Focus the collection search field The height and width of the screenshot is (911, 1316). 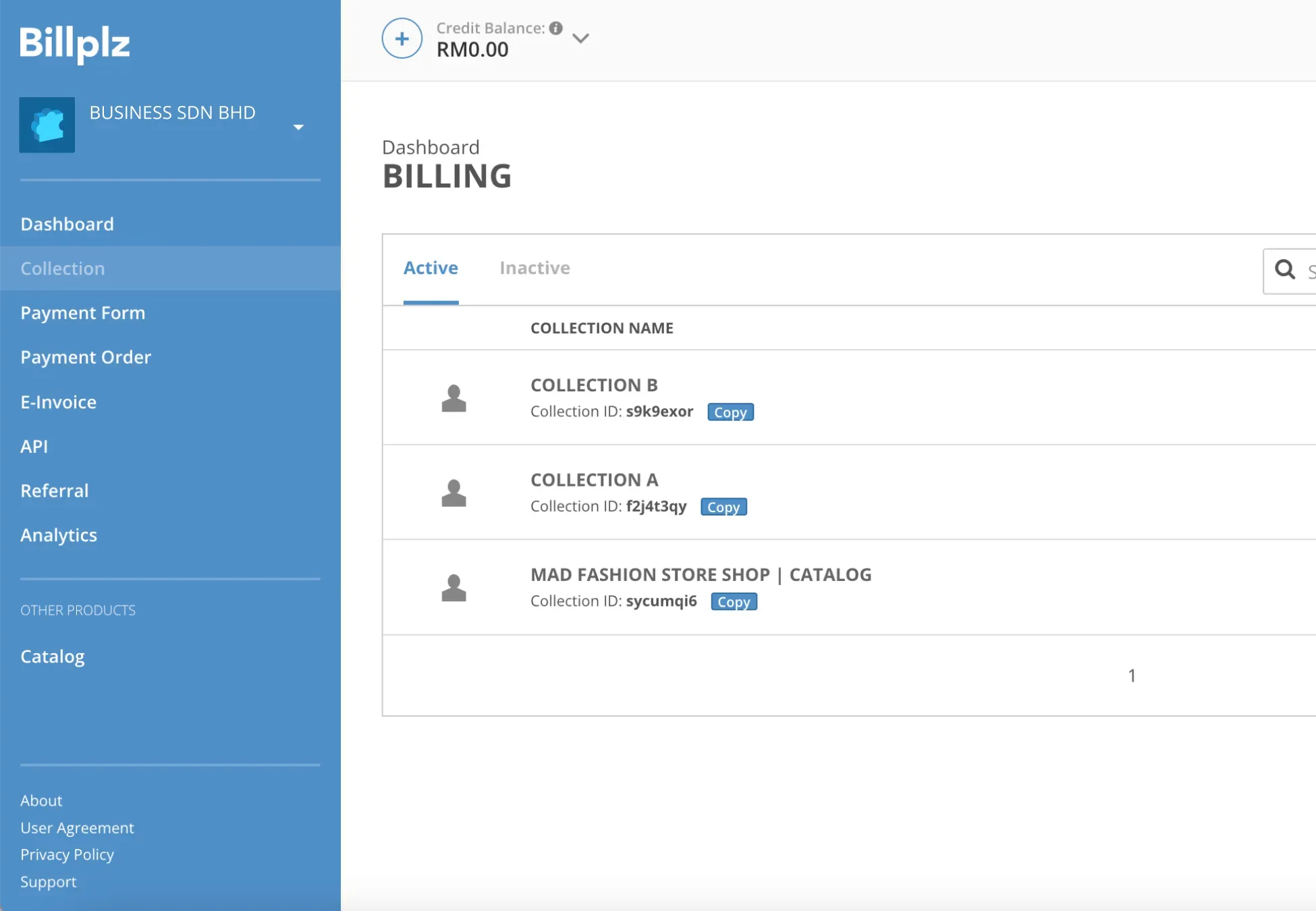[x=1290, y=271]
